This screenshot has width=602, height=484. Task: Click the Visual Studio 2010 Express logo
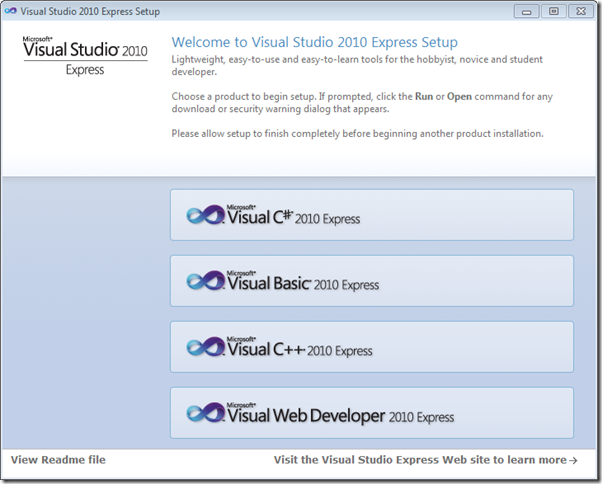[x=85, y=56]
